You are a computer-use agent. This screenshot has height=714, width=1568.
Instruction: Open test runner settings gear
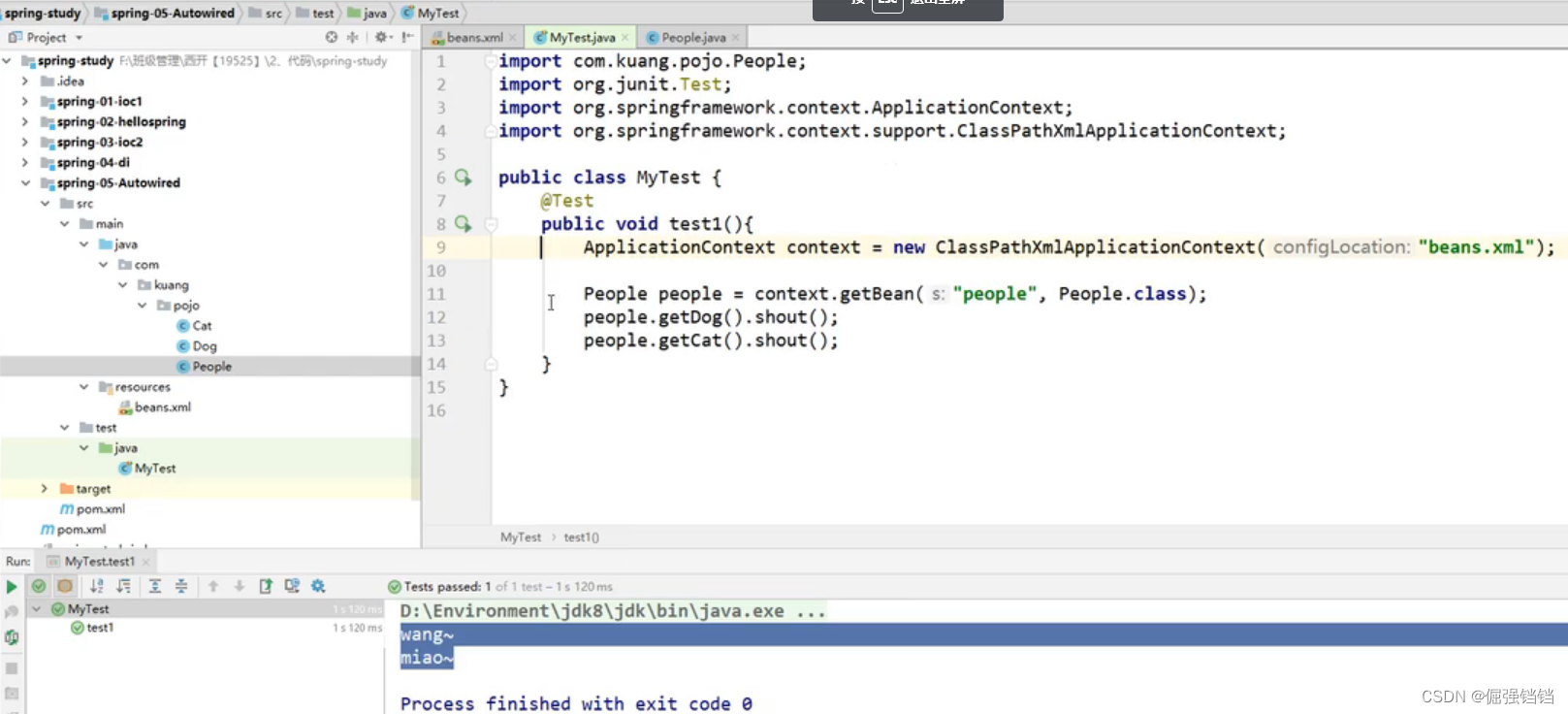point(318,586)
